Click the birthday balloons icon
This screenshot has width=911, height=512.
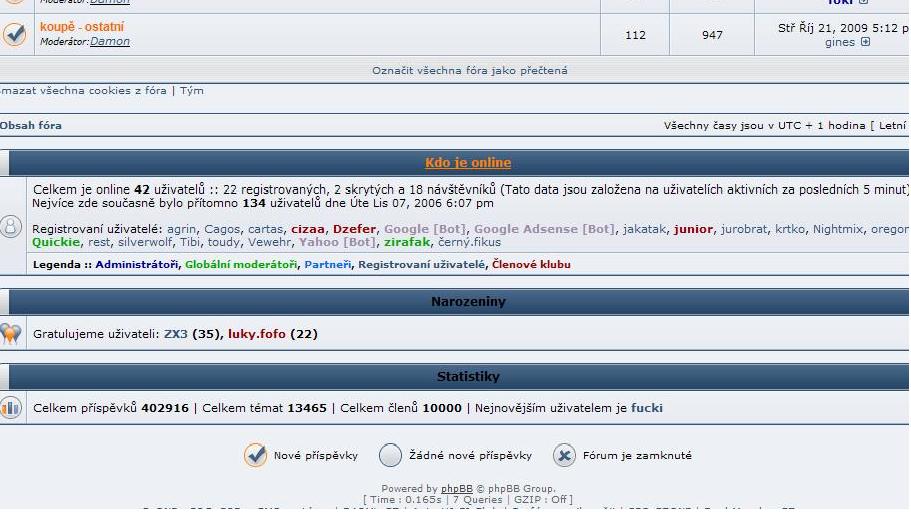(x=11, y=334)
